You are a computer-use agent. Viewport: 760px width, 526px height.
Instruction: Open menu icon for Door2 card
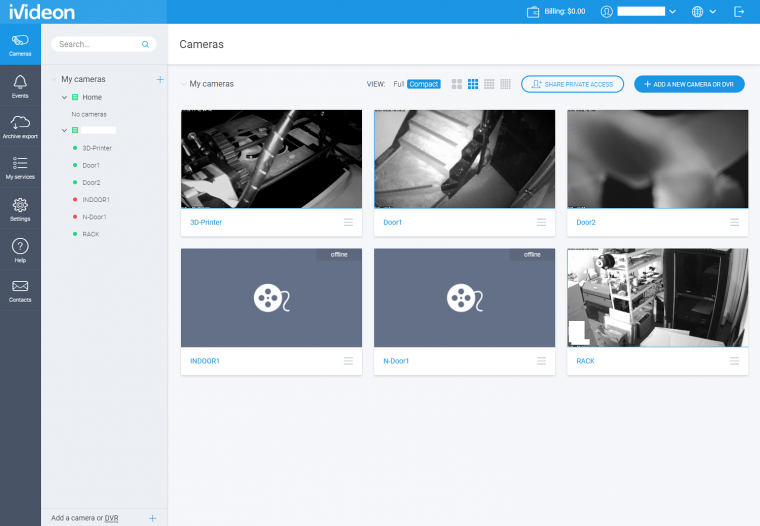734,222
